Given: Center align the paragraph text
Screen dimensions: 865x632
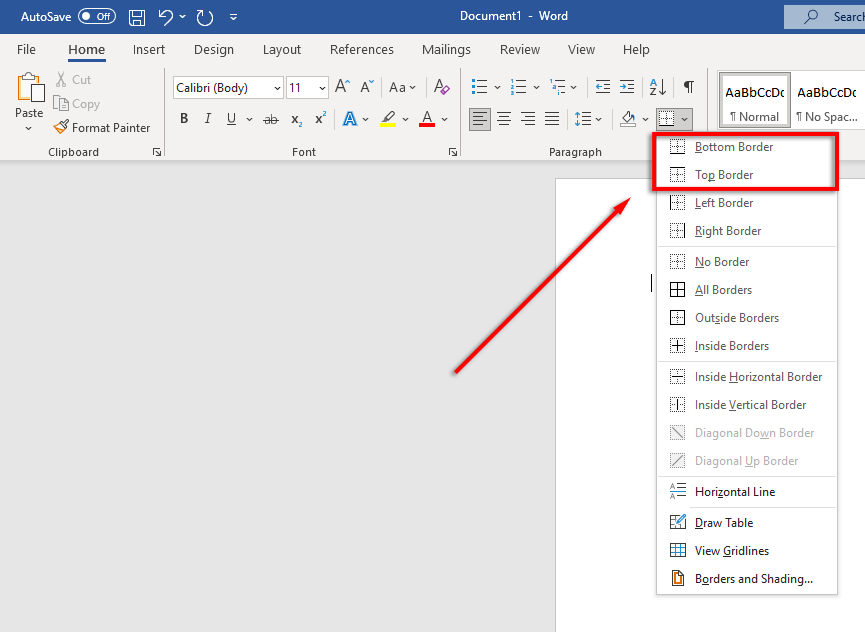Looking at the screenshot, I should click(x=504, y=119).
